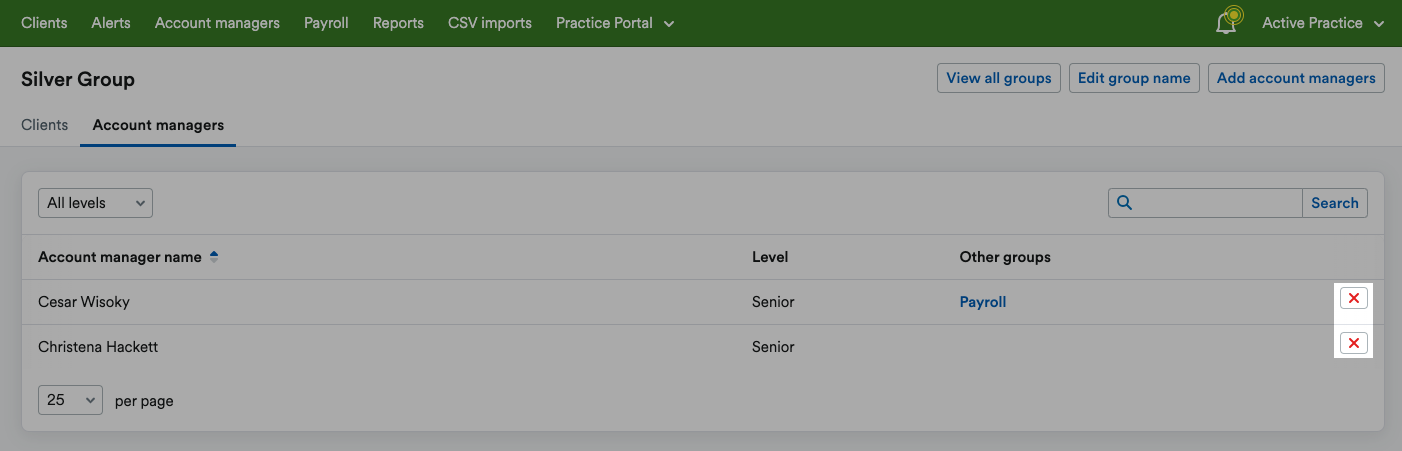Open Account managers in top navigation
Image resolution: width=1402 pixels, height=451 pixels.
click(217, 23)
